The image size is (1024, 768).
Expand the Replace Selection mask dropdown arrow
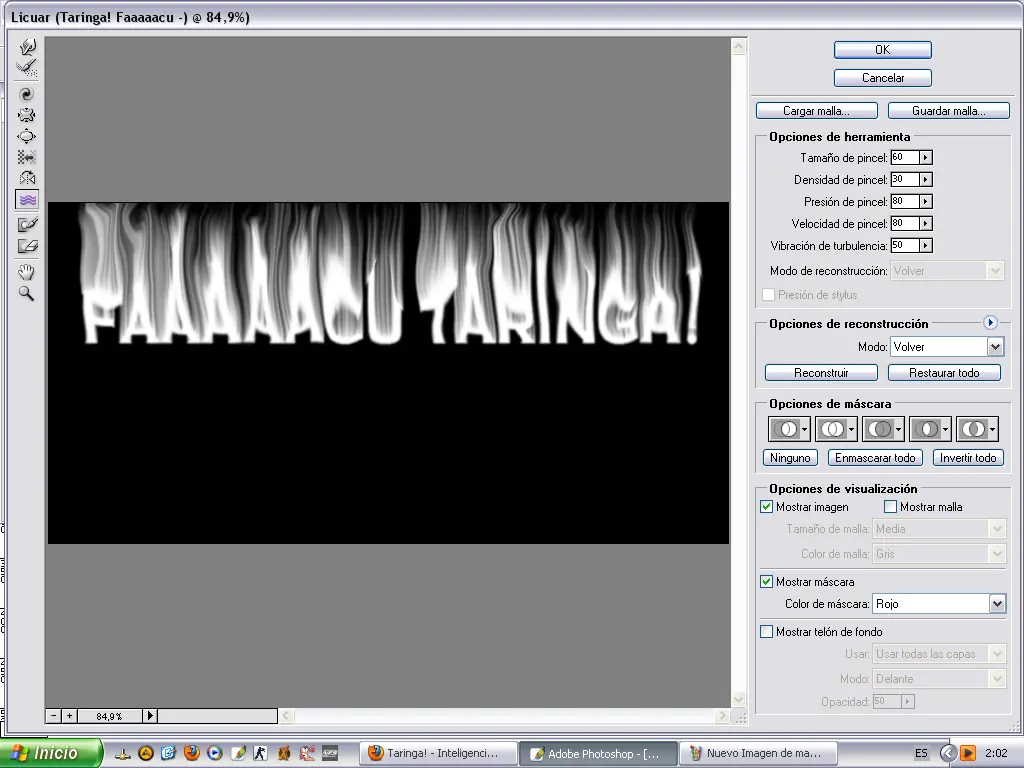(x=805, y=430)
